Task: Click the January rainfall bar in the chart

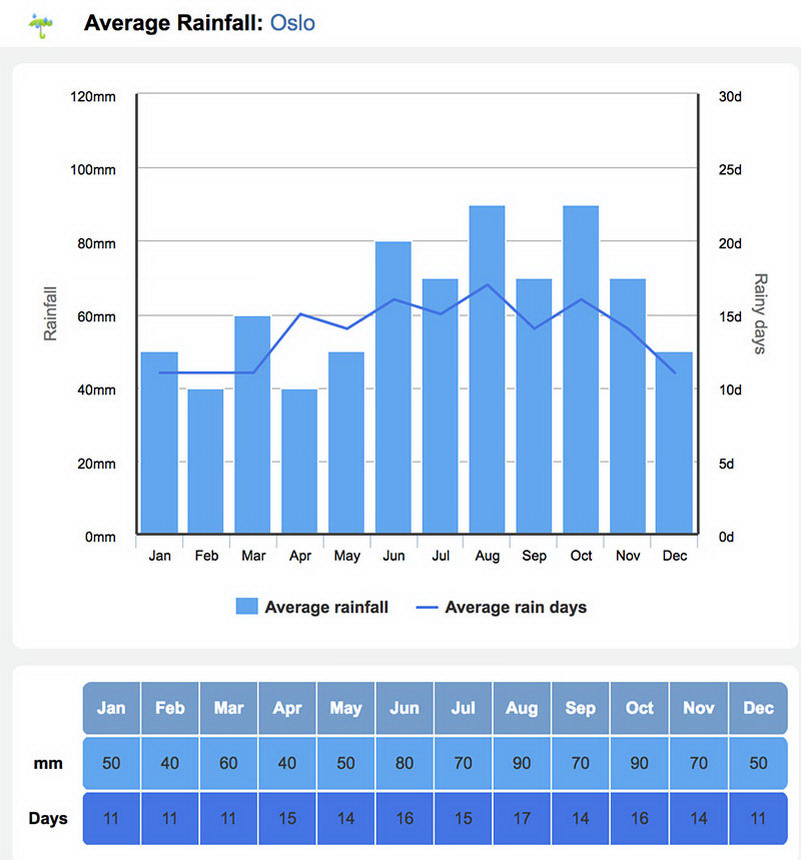Action: (x=159, y=443)
